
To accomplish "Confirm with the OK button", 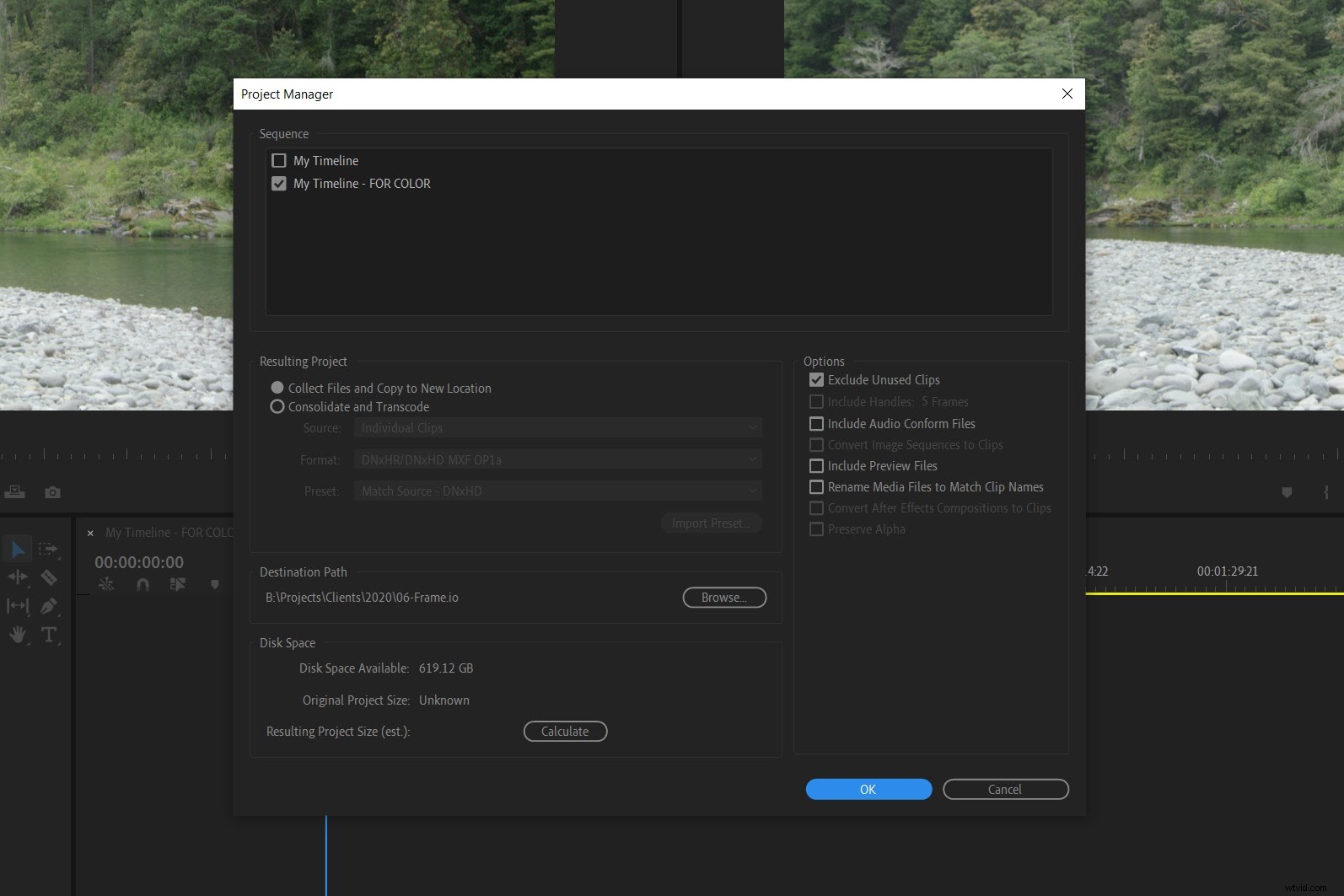I will coord(868,789).
